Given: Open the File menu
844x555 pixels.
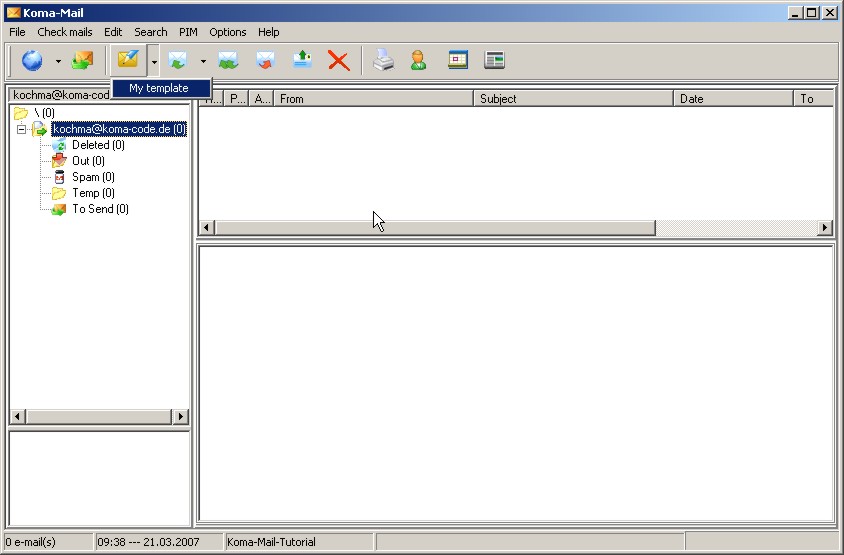Looking at the screenshot, I should point(17,32).
